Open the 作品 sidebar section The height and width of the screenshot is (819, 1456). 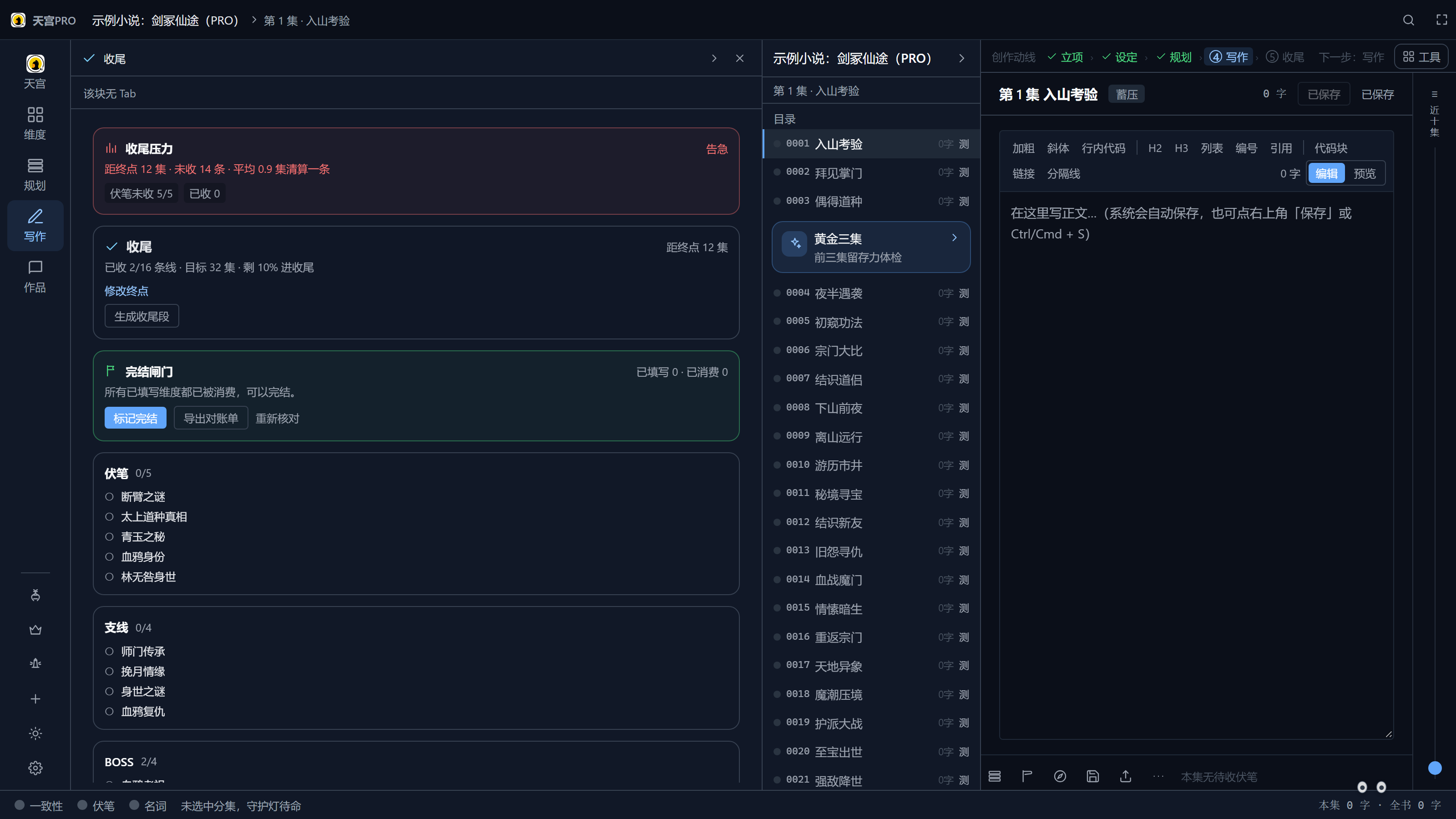(x=35, y=276)
